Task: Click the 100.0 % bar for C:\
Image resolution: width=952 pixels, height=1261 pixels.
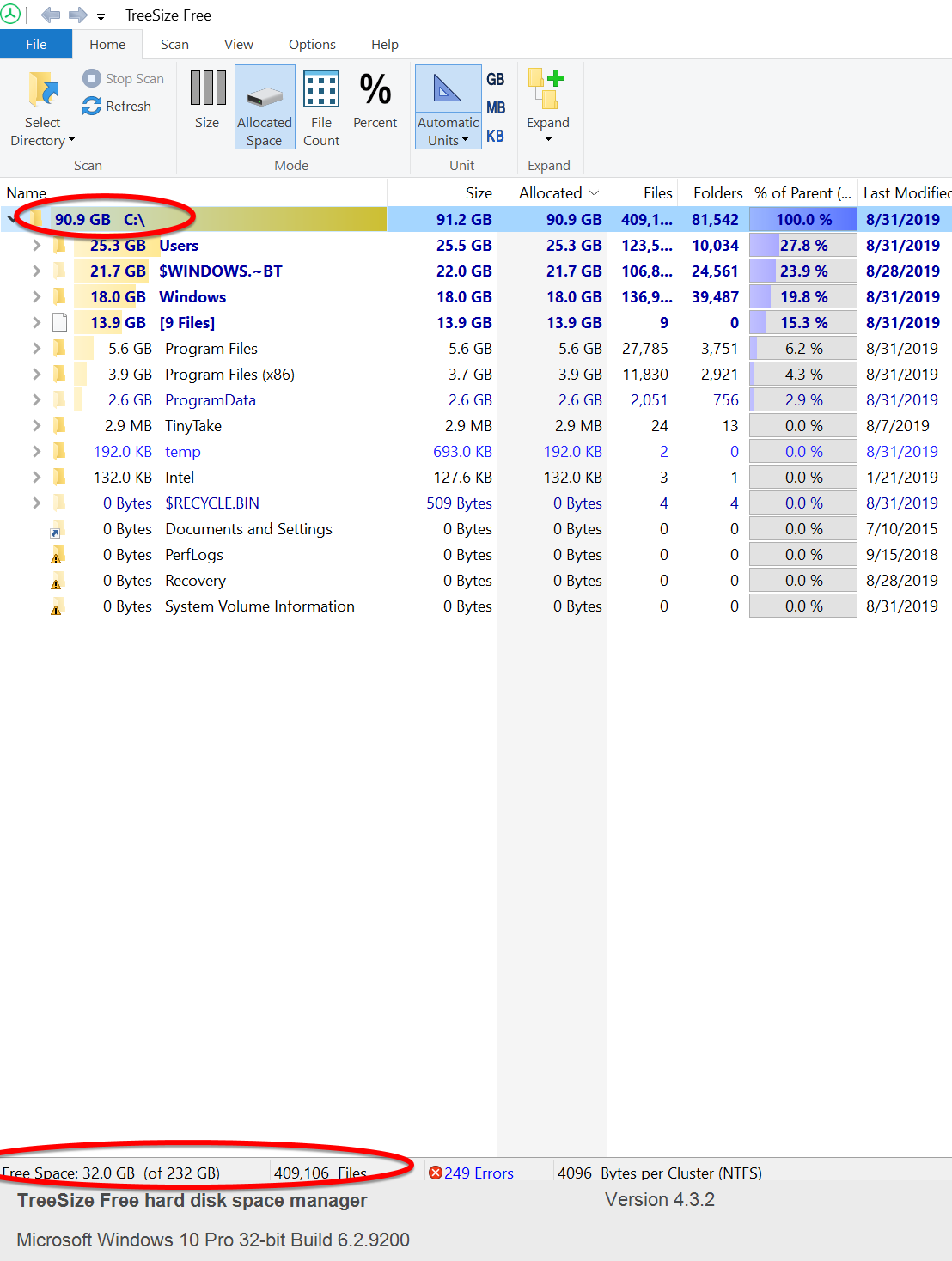Action: pyautogui.click(x=802, y=220)
